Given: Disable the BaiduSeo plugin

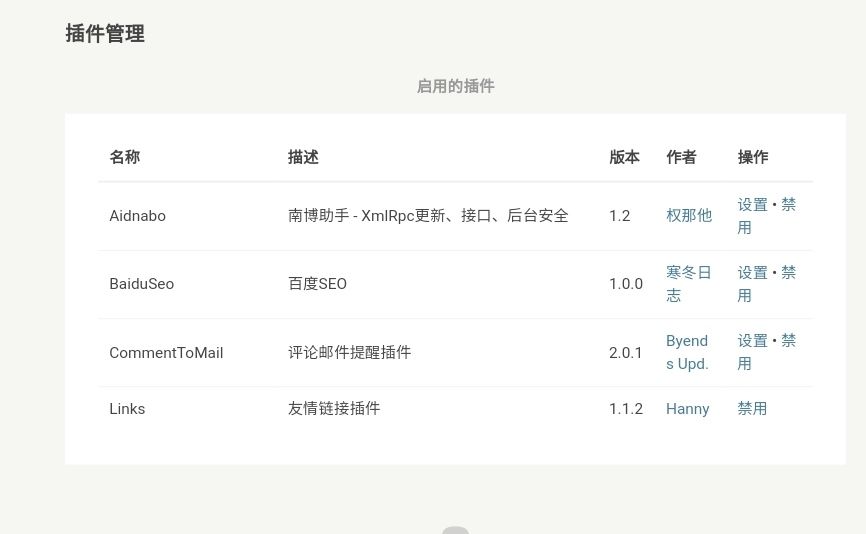Looking at the screenshot, I should point(788,272).
